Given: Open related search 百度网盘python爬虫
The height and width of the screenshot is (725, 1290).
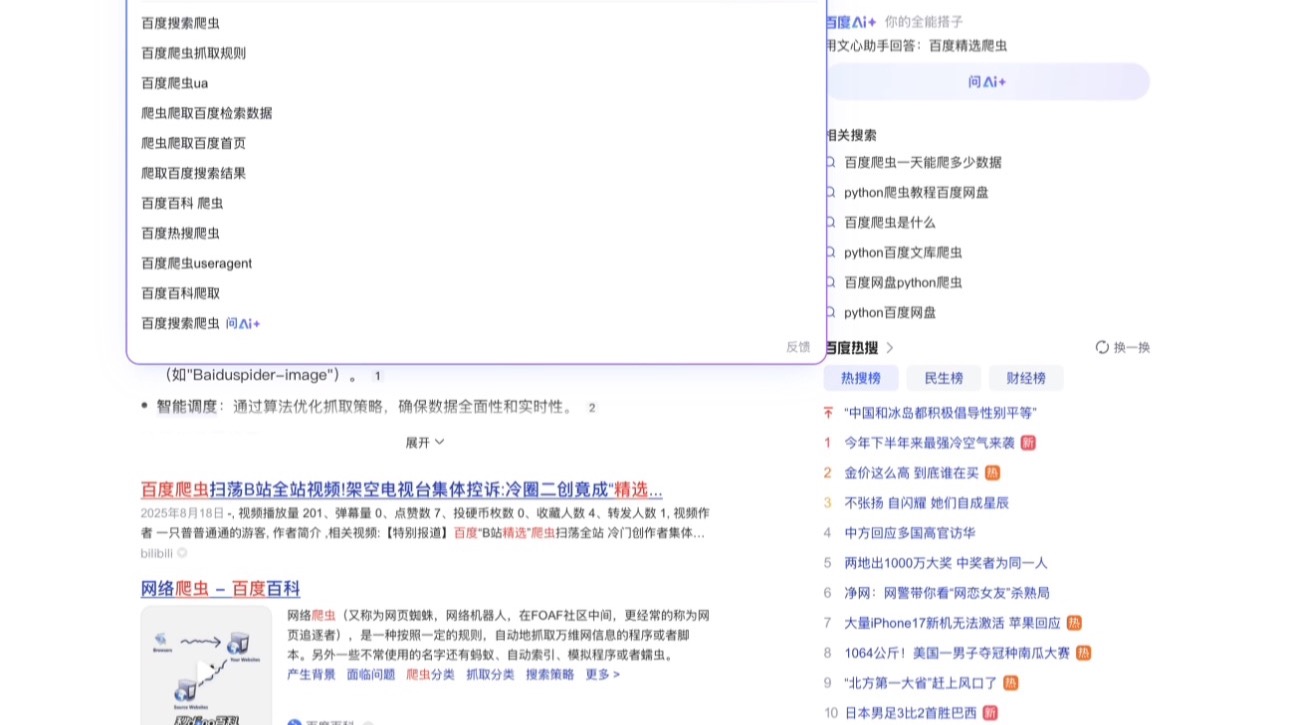Looking at the screenshot, I should point(903,282).
